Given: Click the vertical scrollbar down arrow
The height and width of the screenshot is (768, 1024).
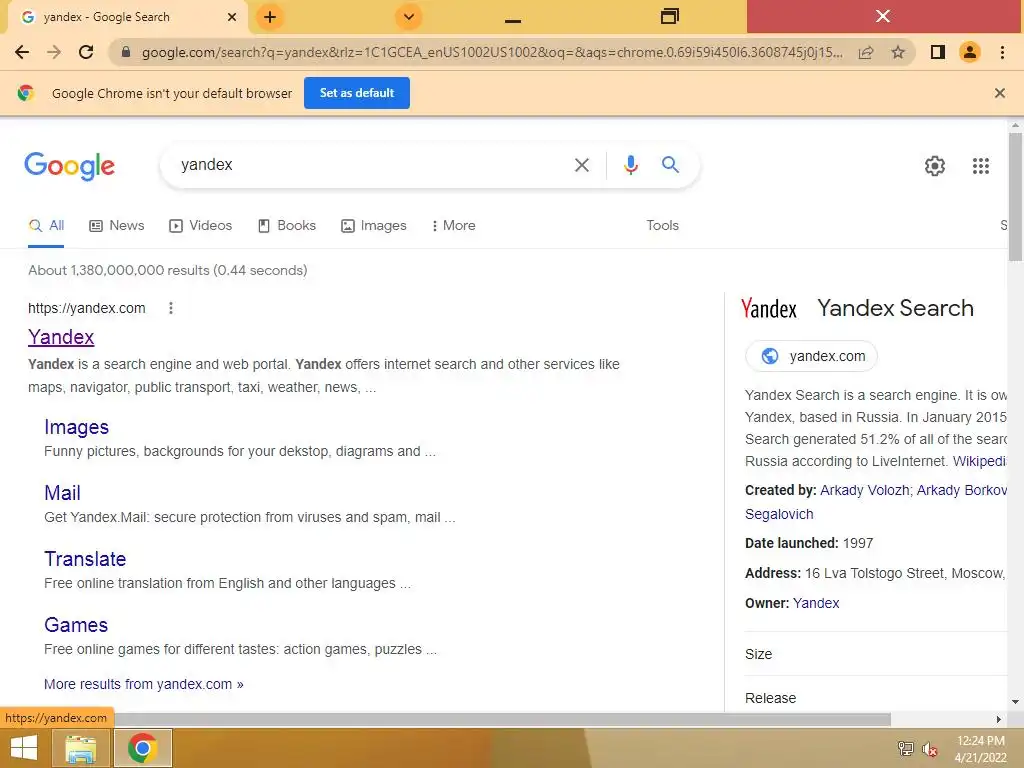Looking at the screenshot, I should pos(1015,702).
